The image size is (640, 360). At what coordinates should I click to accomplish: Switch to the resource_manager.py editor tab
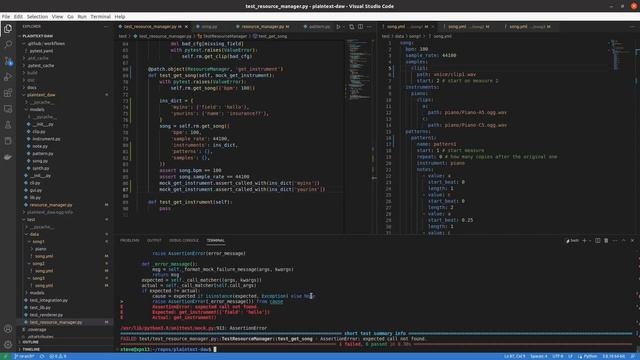[262, 27]
